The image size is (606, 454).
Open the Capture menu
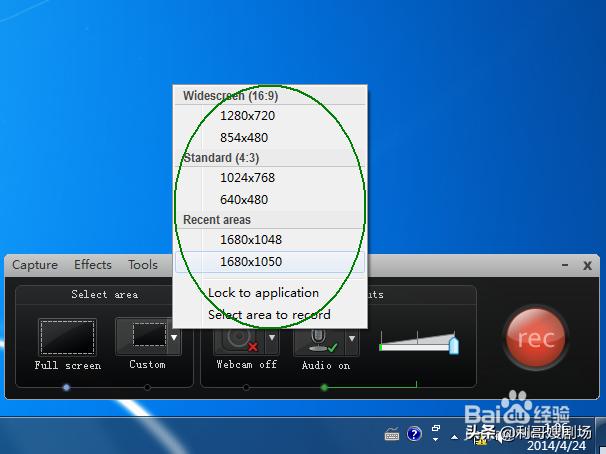[35, 265]
